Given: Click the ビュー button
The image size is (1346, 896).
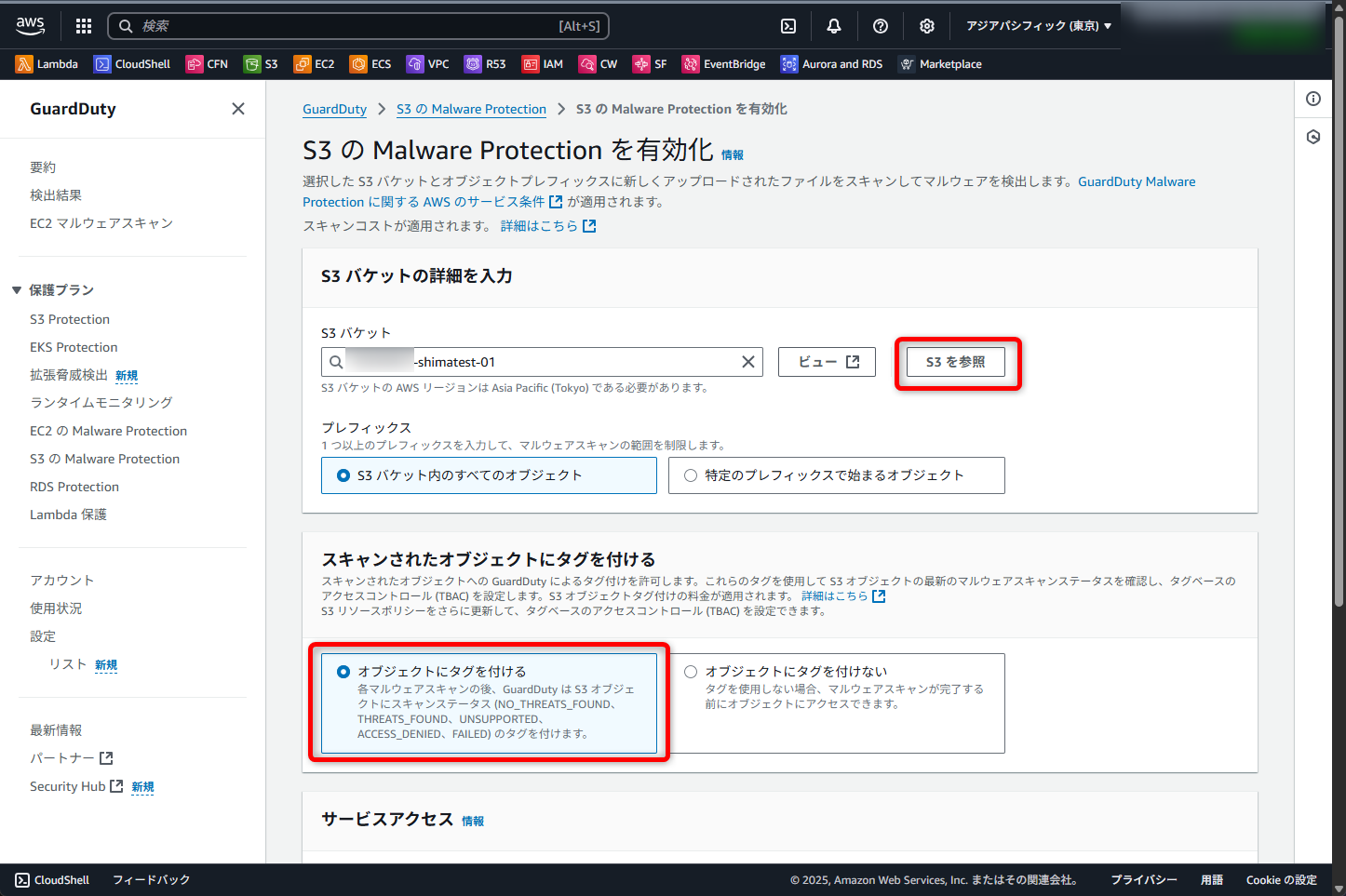Looking at the screenshot, I should 827,362.
